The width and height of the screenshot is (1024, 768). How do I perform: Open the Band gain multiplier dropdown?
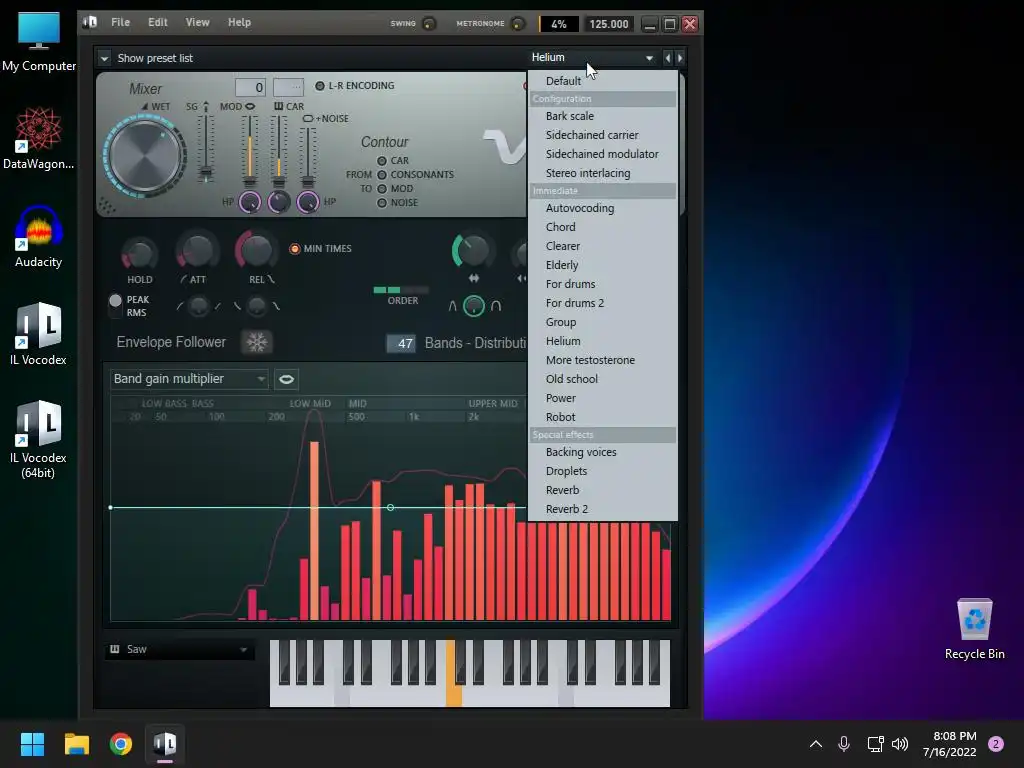pyautogui.click(x=189, y=379)
